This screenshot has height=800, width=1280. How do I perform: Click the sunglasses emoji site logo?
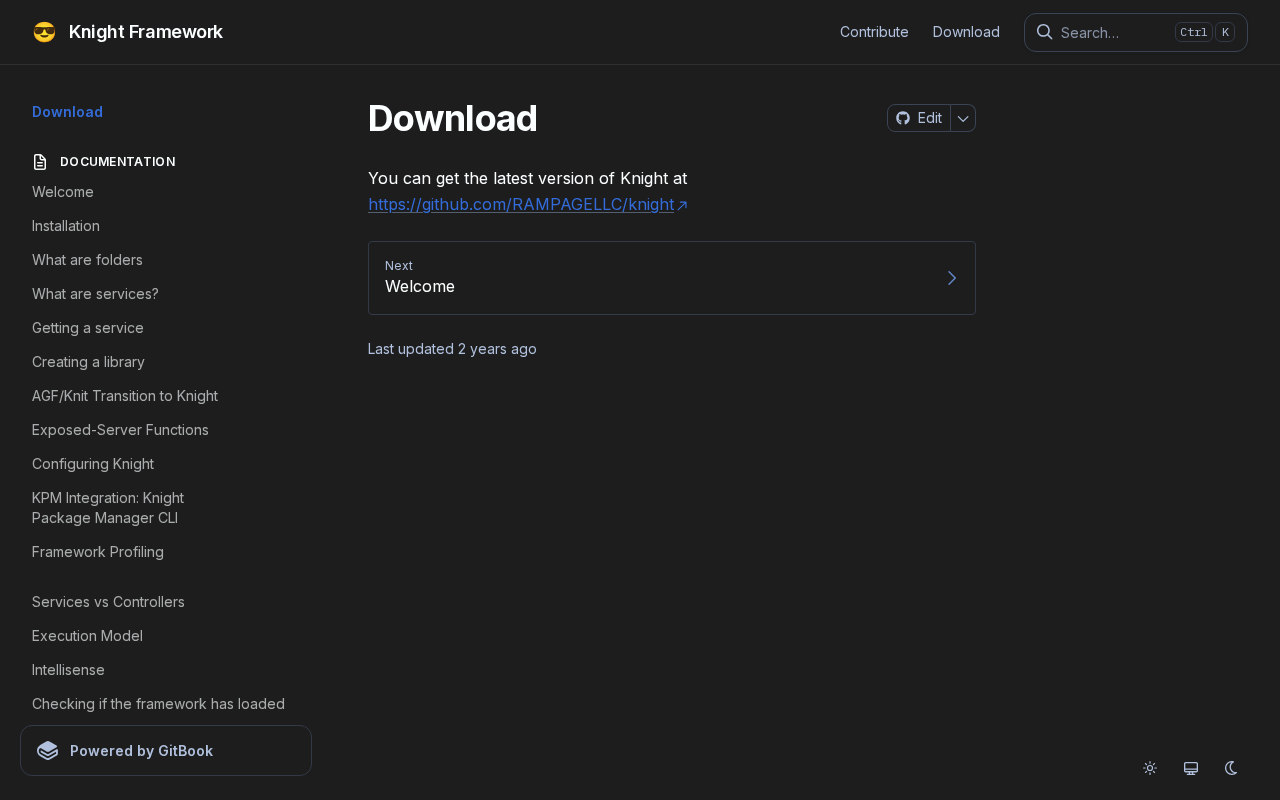tap(44, 32)
